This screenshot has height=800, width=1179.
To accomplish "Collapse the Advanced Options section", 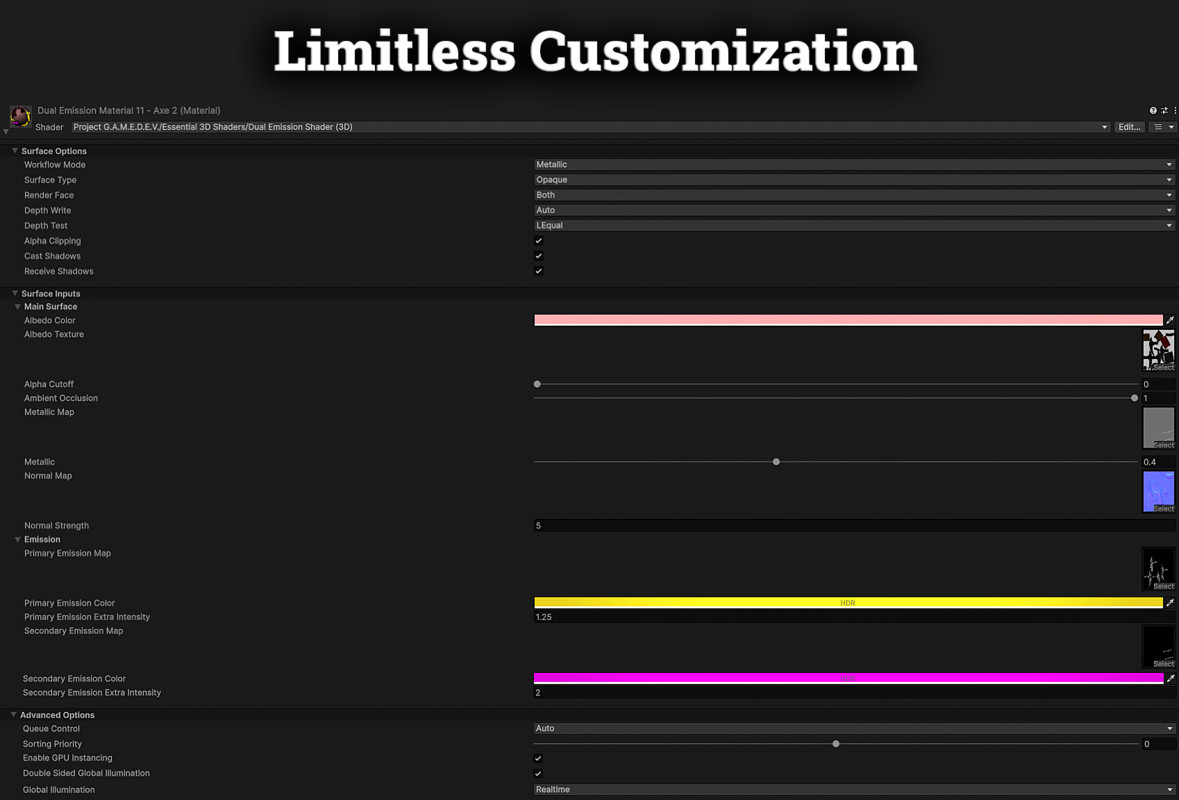I will [14, 714].
